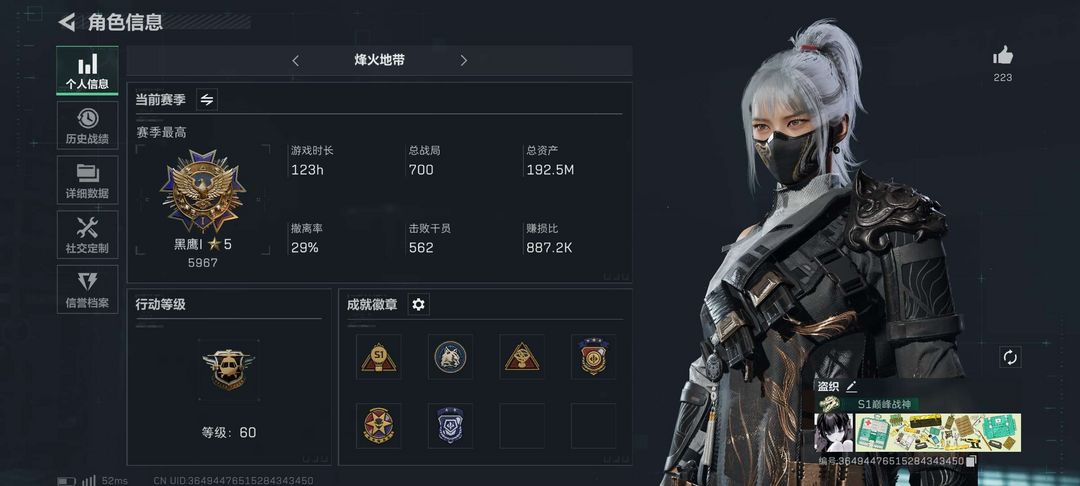Image resolution: width=1080 pixels, height=486 pixels.
Task: Toggle the season with the swap icon beside 当前赛季
Action: [x=207, y=100]
